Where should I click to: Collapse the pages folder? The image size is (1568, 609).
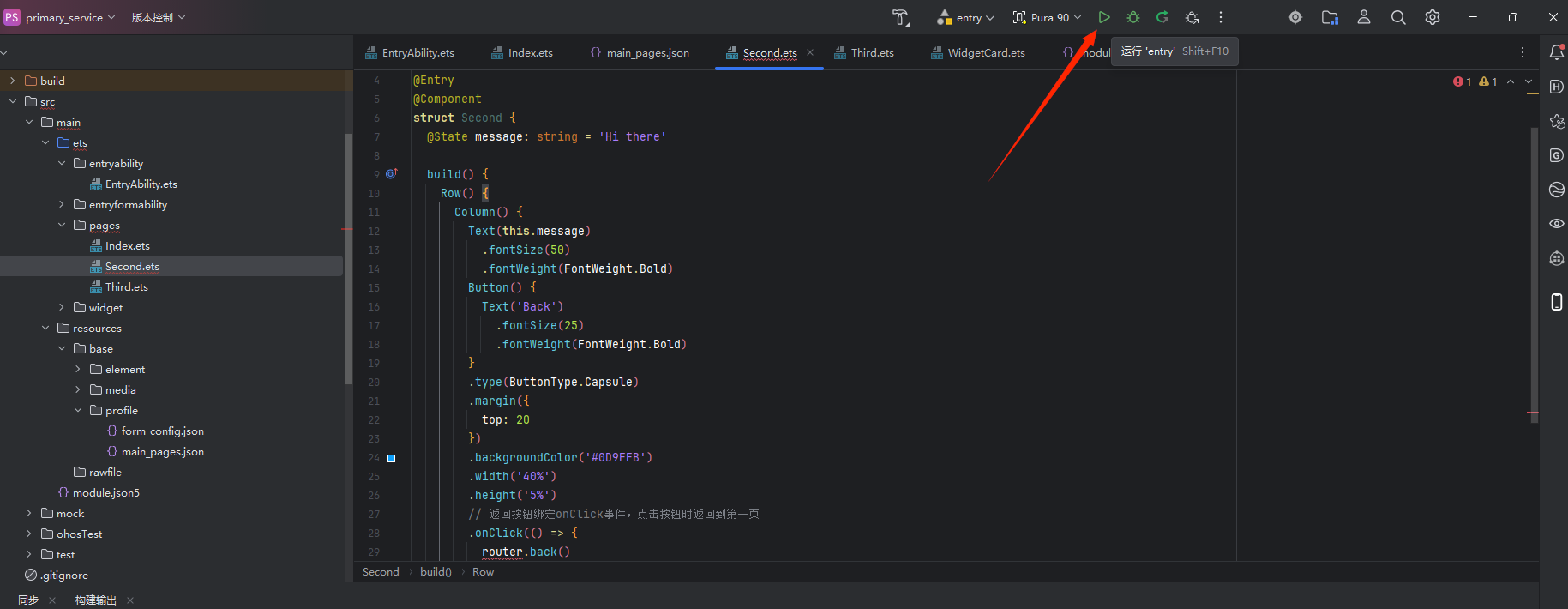pyautogui.click(x=61, y=225)
